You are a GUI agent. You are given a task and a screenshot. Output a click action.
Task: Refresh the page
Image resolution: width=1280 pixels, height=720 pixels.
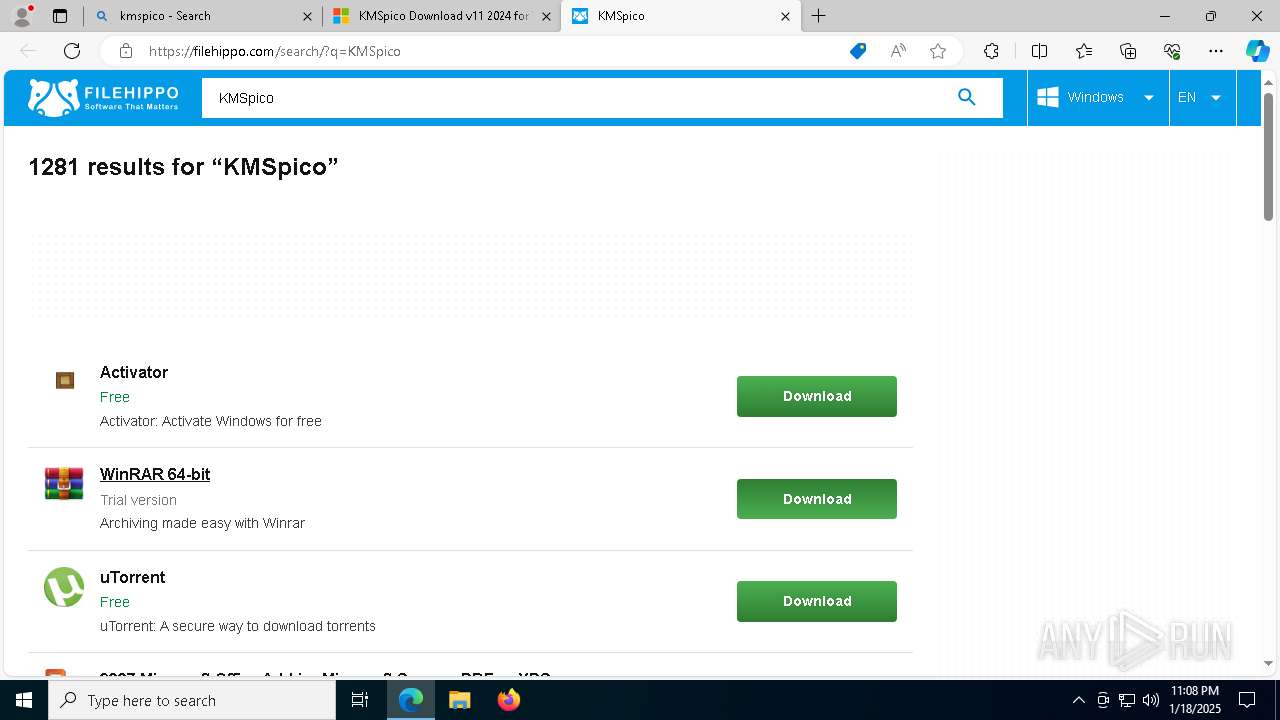tap(72, 51)
